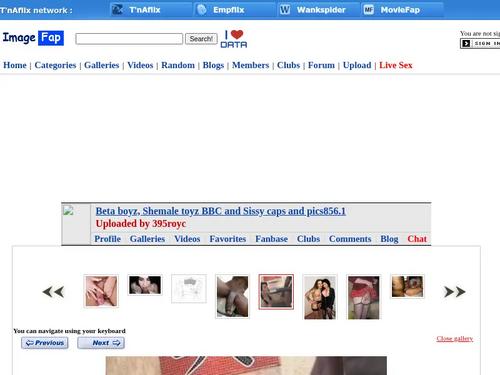Viewport: 500px width, 375px height.
Task: Click the Close gallery link
Action: [455, 339]
